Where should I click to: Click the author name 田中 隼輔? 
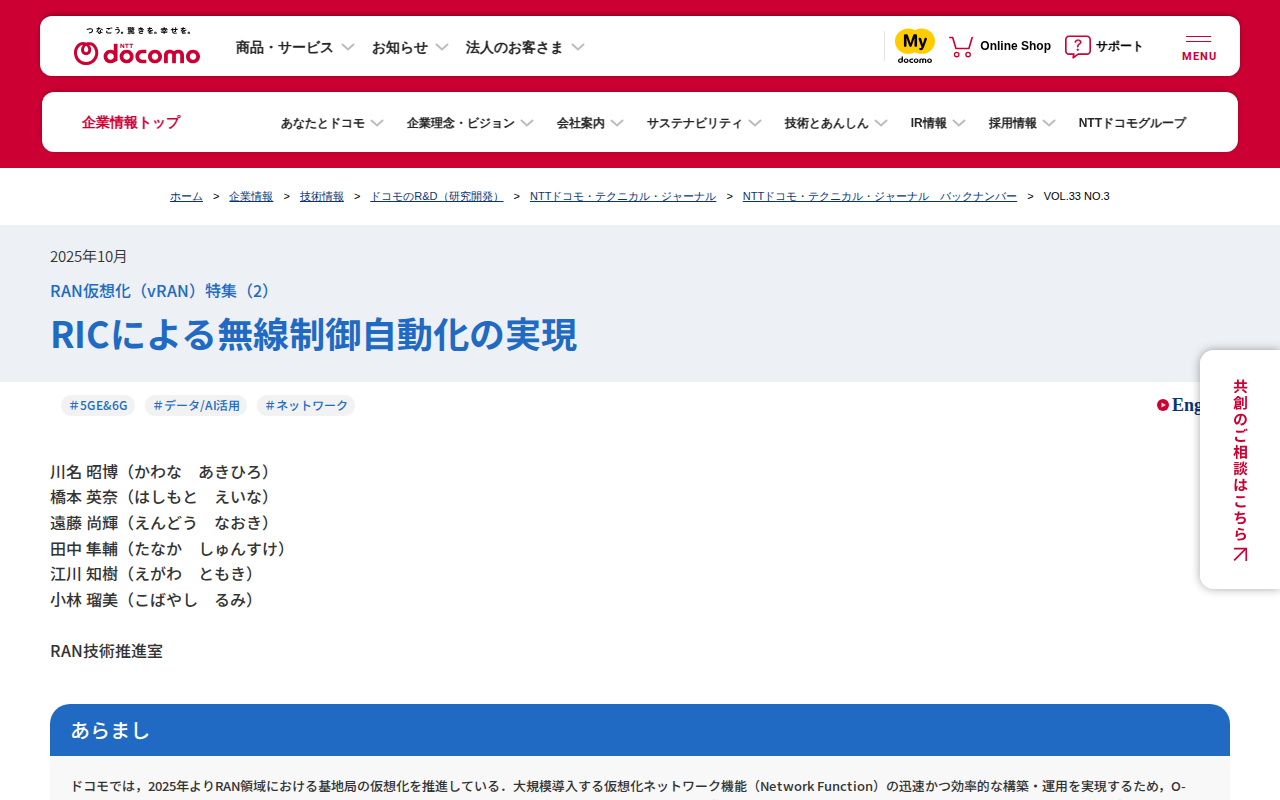(x=84, y=549)
